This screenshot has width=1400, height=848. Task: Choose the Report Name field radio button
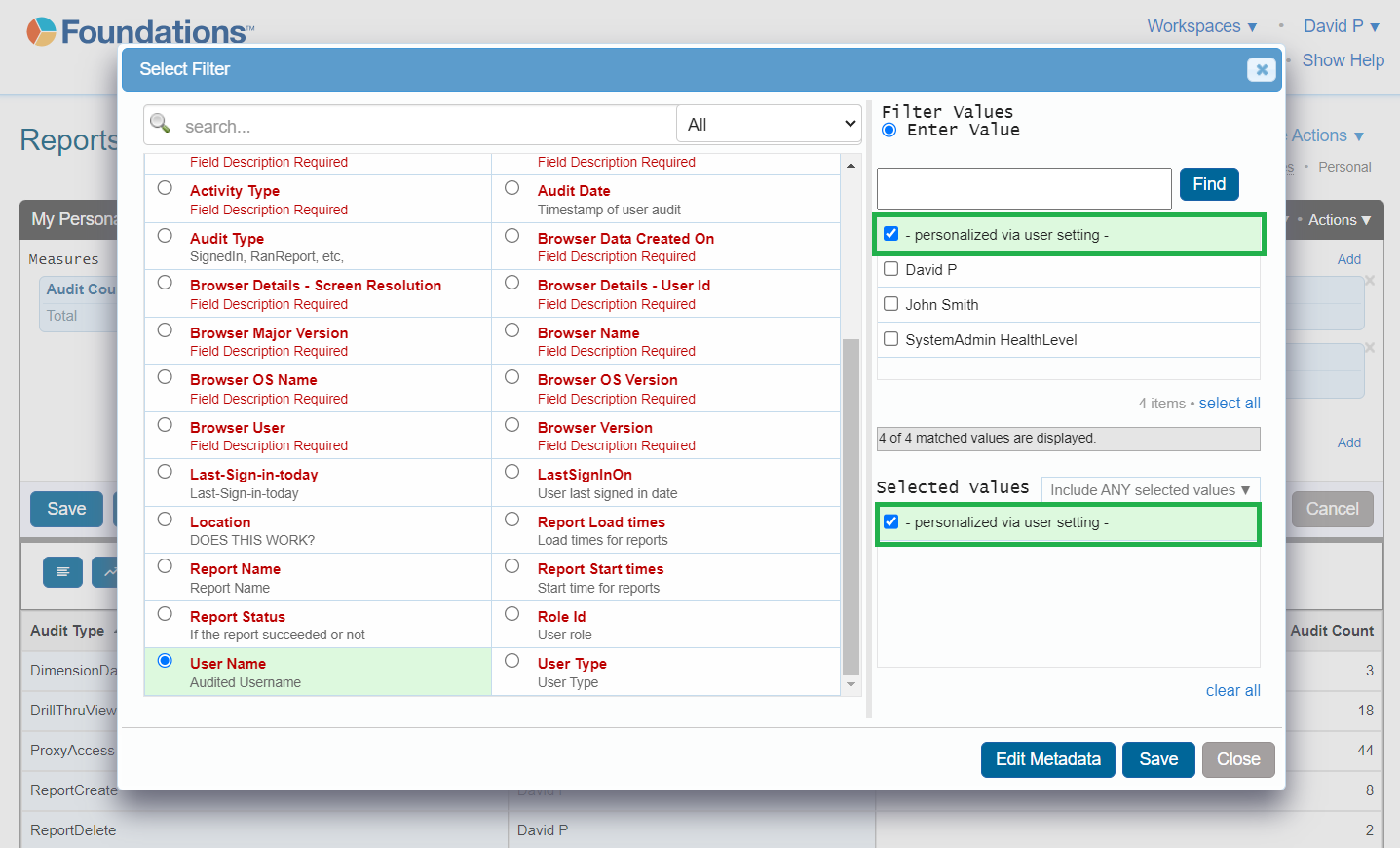click(x=165, y=566)
